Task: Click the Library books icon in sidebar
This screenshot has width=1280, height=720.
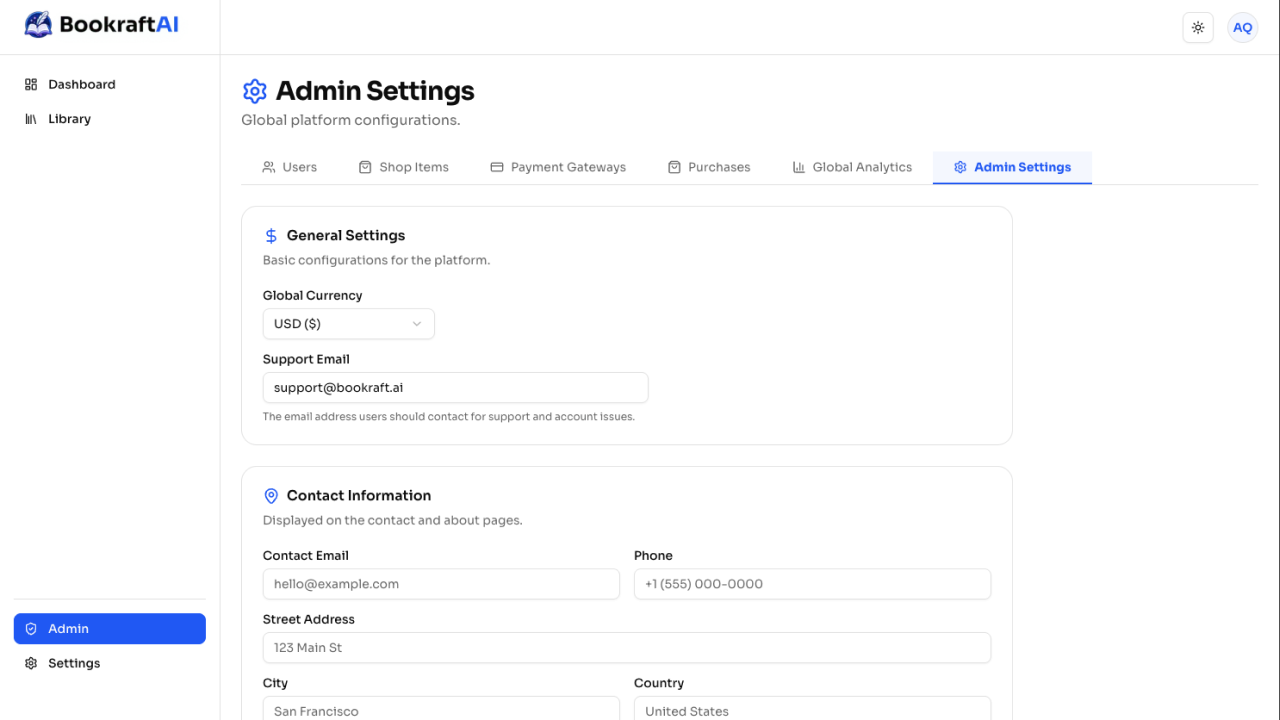Action: tap(31, 119)
